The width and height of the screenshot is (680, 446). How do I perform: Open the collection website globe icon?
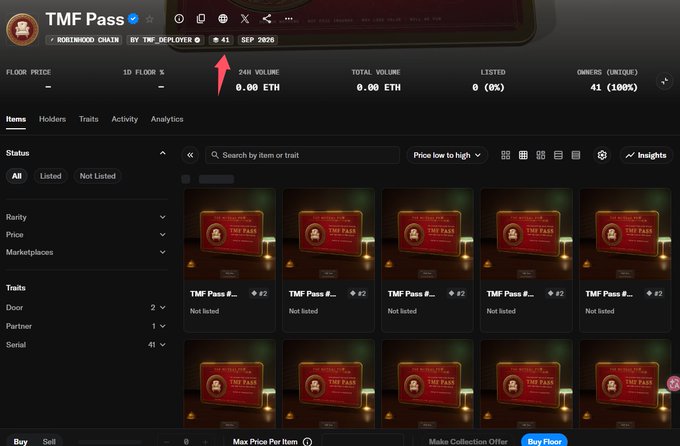point(223,19)
